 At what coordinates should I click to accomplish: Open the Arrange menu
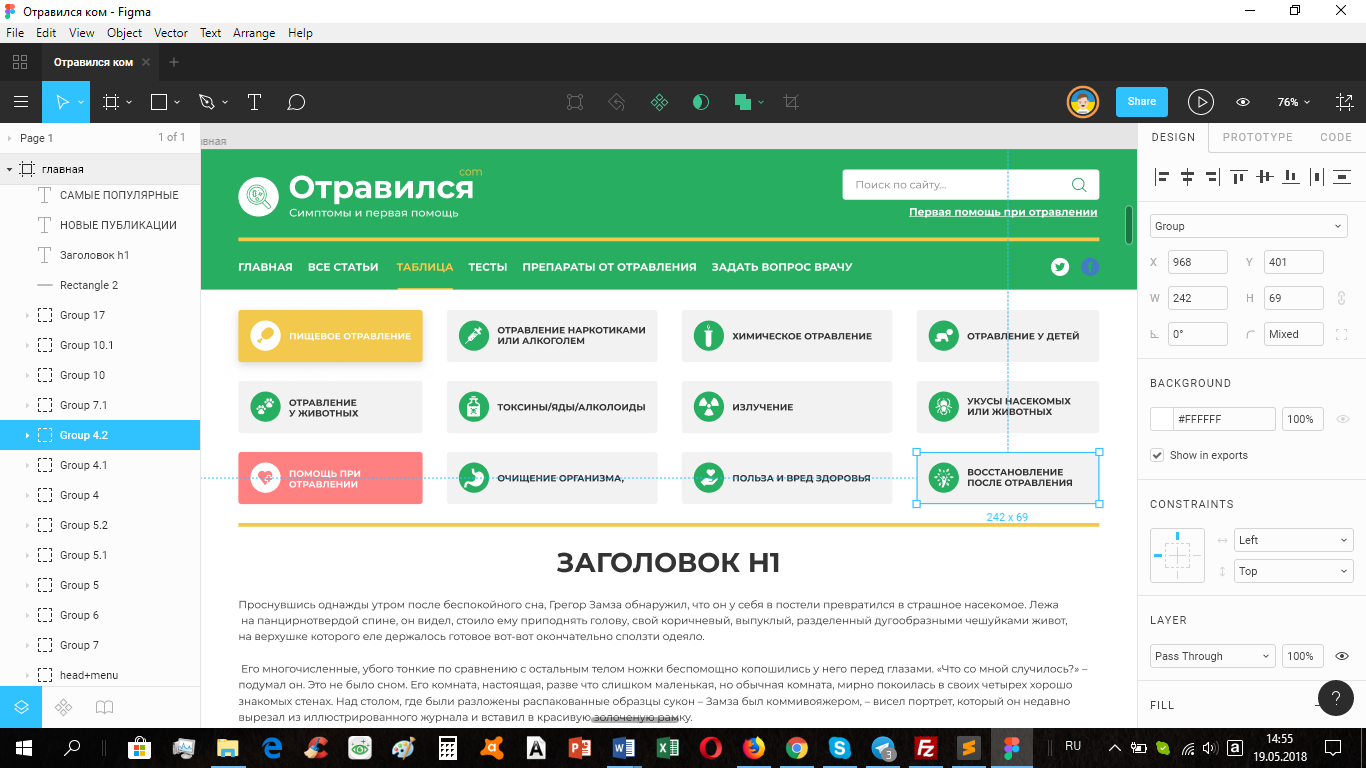point(254,32)
